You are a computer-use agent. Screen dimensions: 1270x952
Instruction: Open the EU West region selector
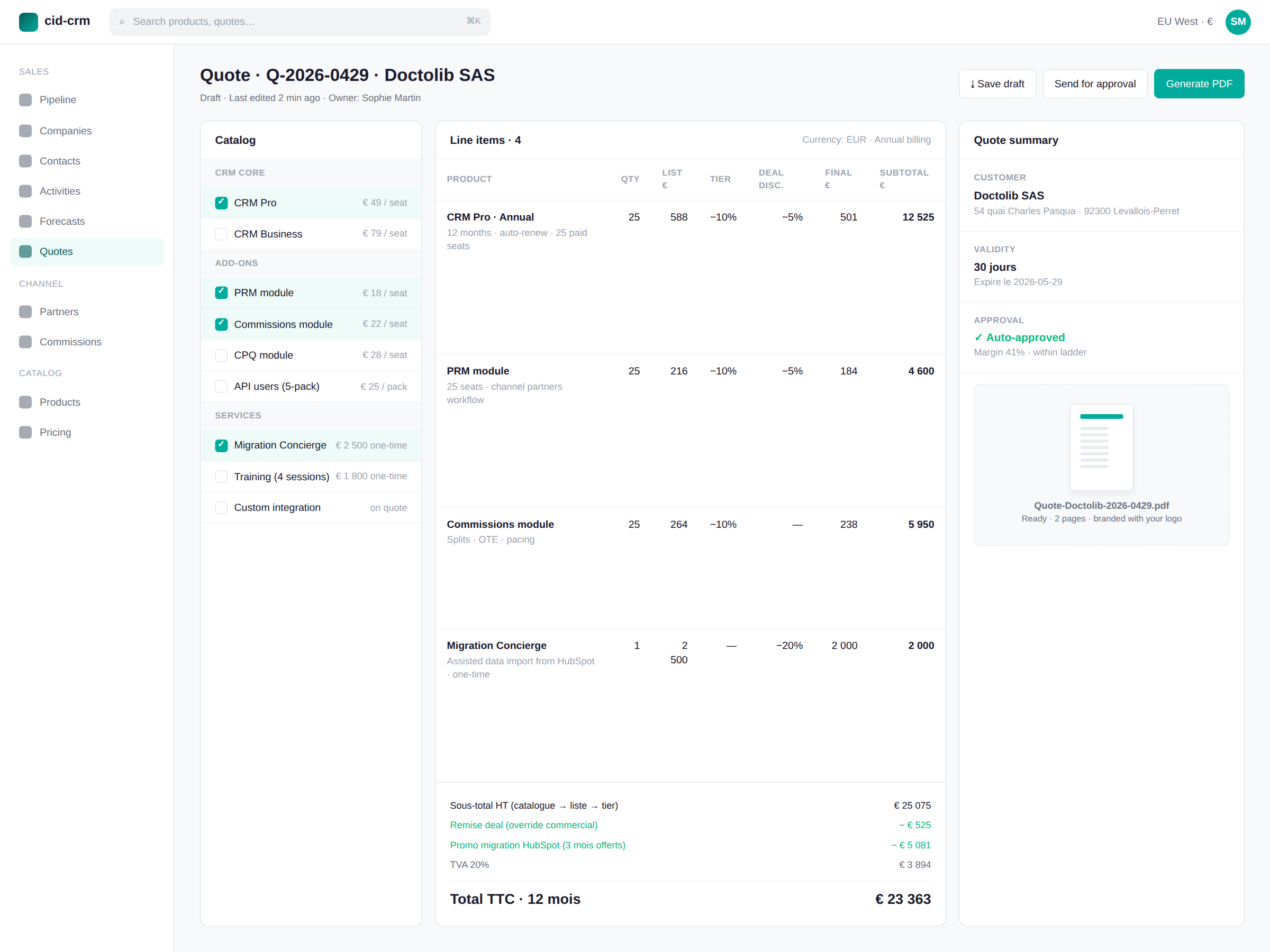(1185, 22)
